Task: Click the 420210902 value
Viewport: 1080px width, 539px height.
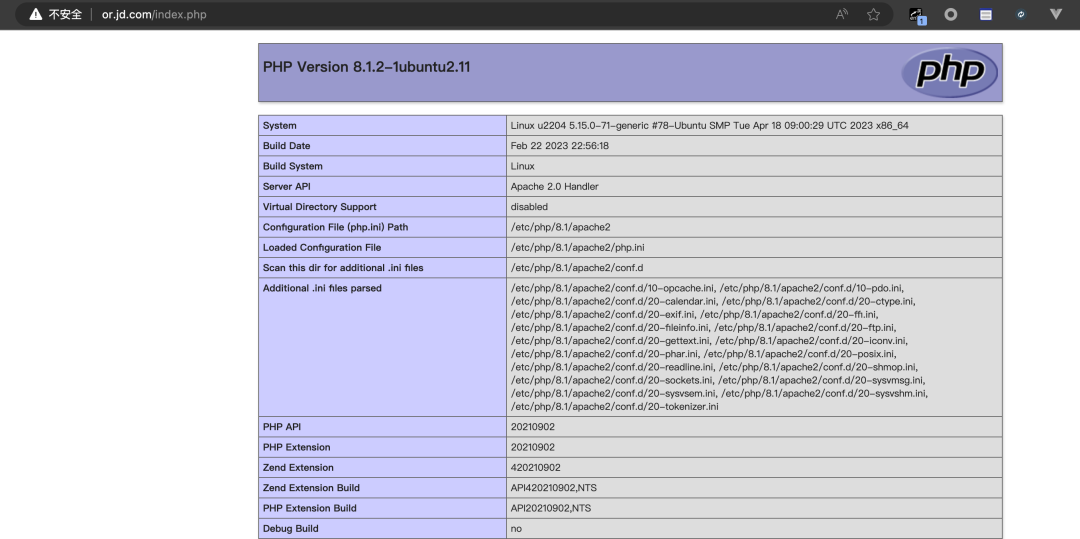Action: [x=536, y=467]
